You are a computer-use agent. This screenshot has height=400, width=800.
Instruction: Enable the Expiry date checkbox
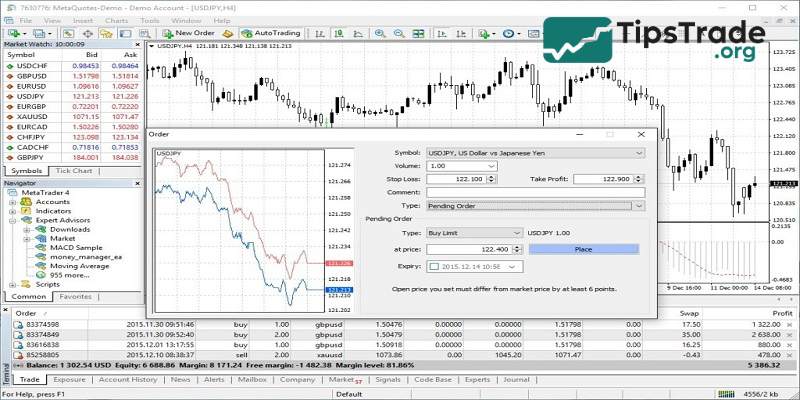434,267
